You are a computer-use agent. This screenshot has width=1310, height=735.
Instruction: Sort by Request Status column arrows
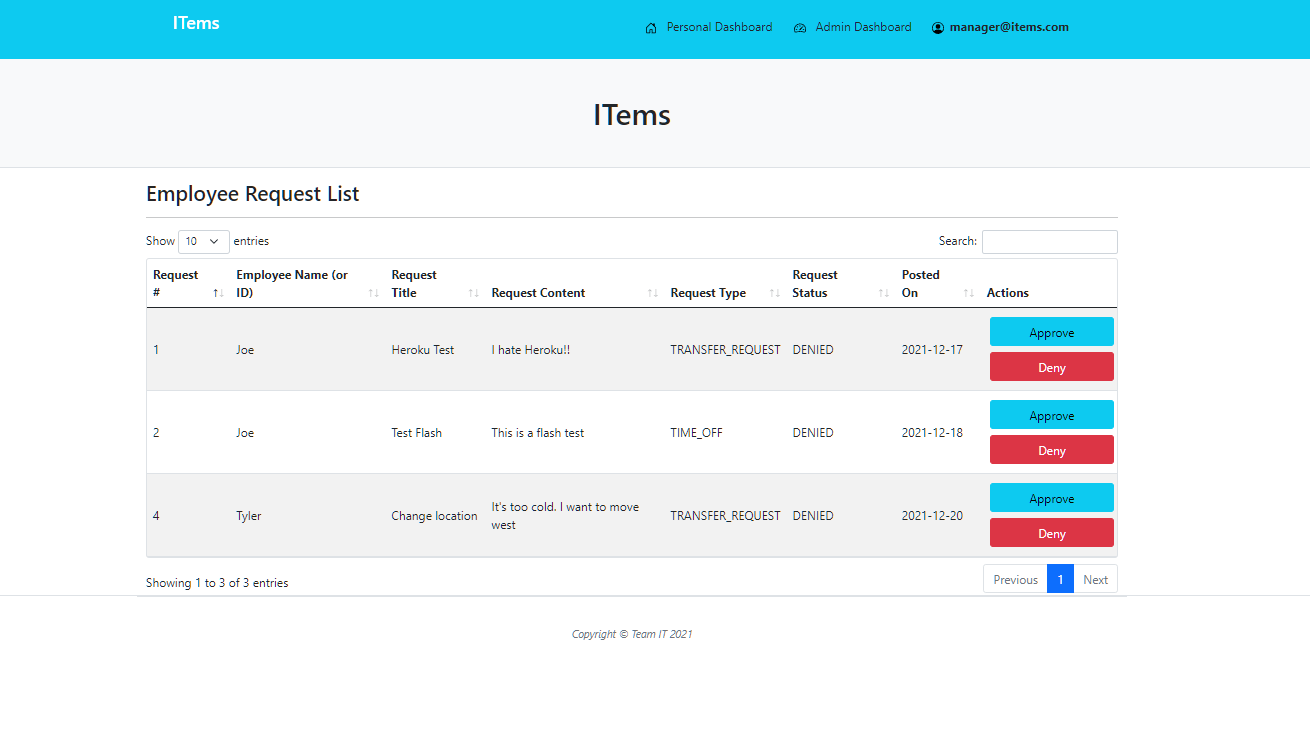click(x=883, y=293)
